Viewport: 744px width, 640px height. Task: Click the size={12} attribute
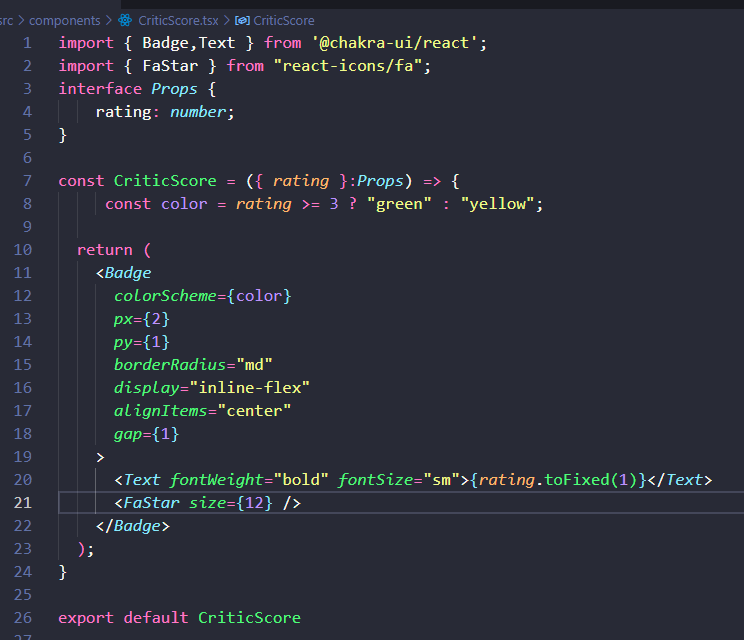231,503
